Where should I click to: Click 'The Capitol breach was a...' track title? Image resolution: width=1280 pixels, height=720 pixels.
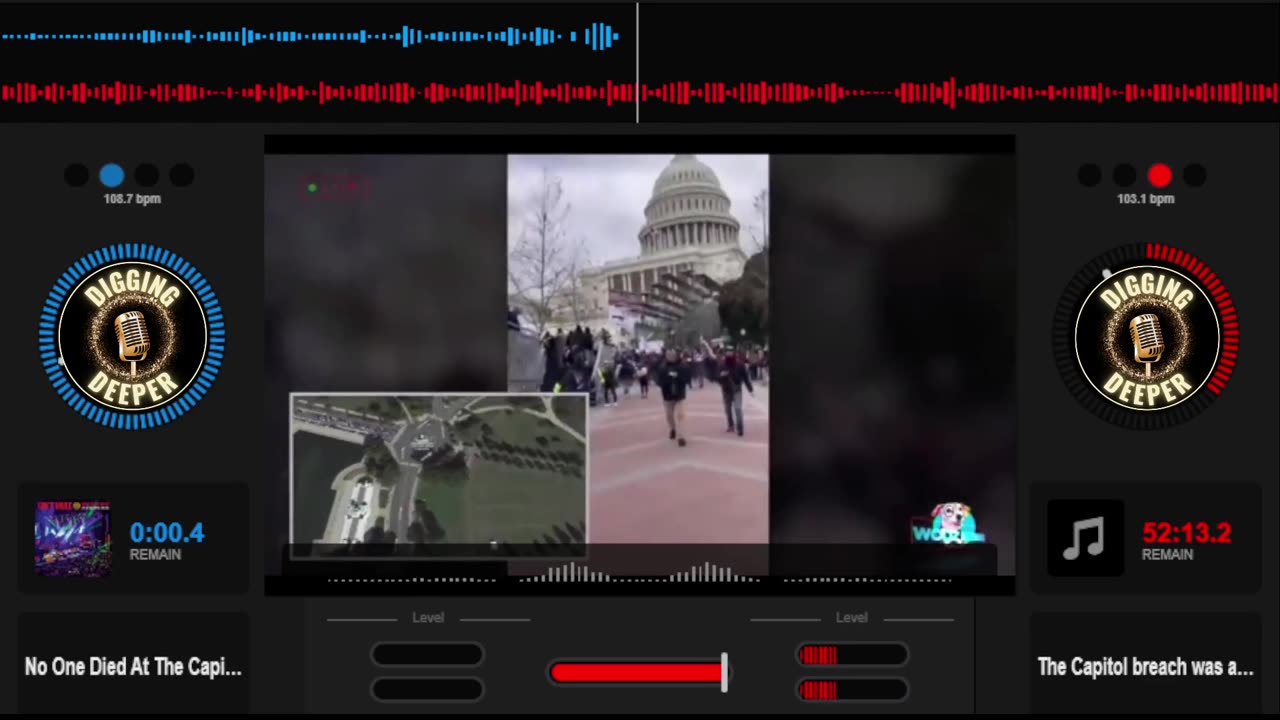click(1145, 667)
